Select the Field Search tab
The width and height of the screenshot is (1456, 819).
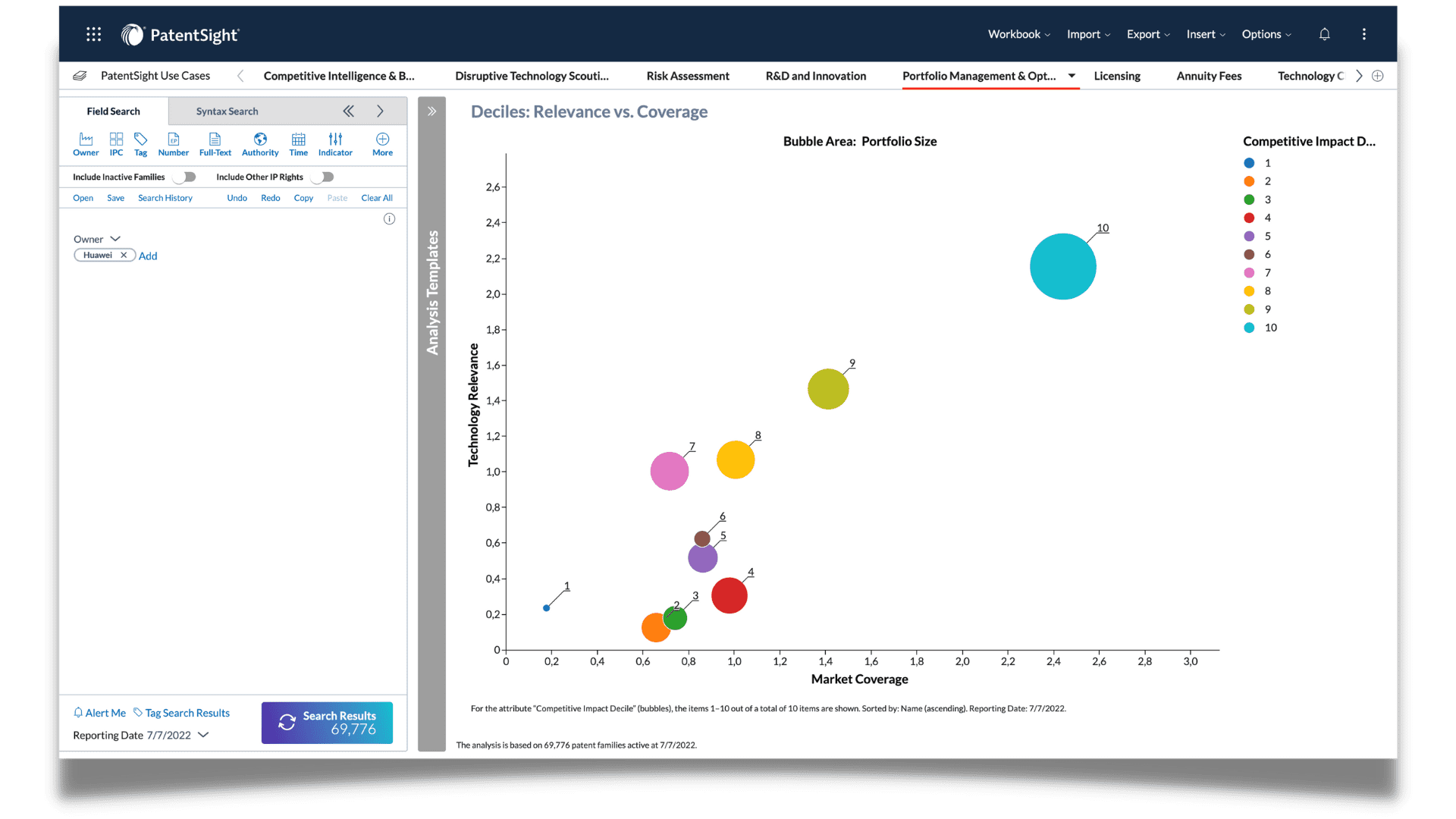[113, 111]
